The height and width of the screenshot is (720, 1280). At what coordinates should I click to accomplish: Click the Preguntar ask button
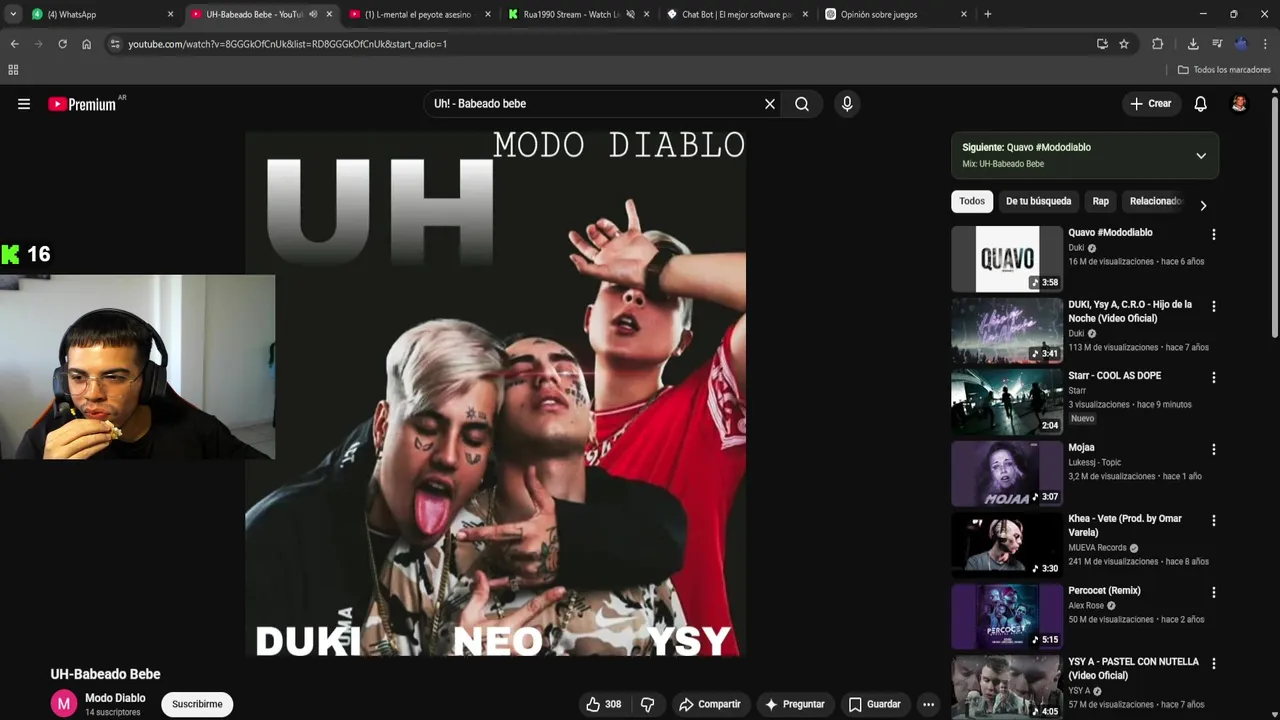coord(795,704)
